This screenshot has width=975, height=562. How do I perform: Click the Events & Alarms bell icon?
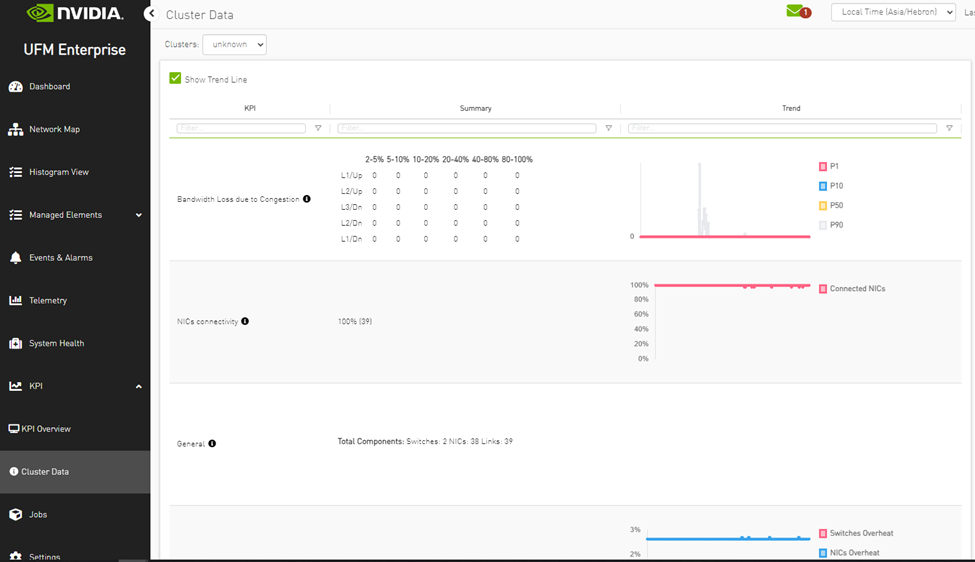click(15, 258)
